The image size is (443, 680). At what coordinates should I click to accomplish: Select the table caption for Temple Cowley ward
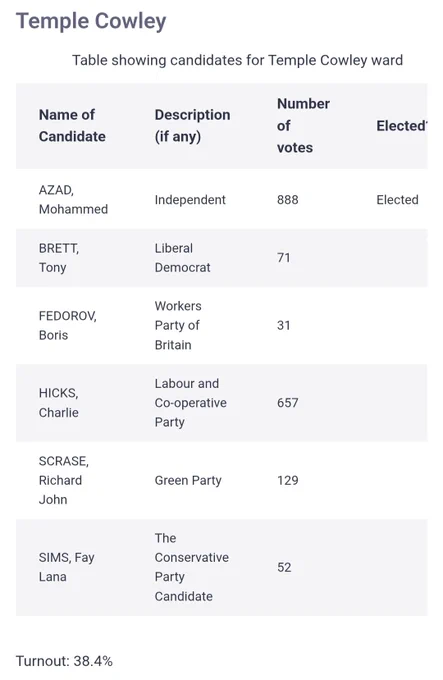237,60
